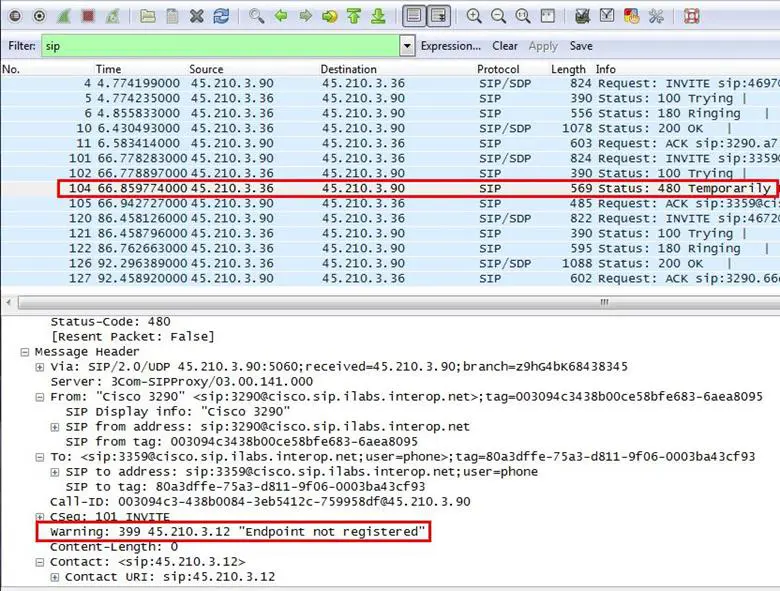The image size is (780, 591).
Task: Toggle auto scroll in live capture
Action: click(x=438, y=16)
